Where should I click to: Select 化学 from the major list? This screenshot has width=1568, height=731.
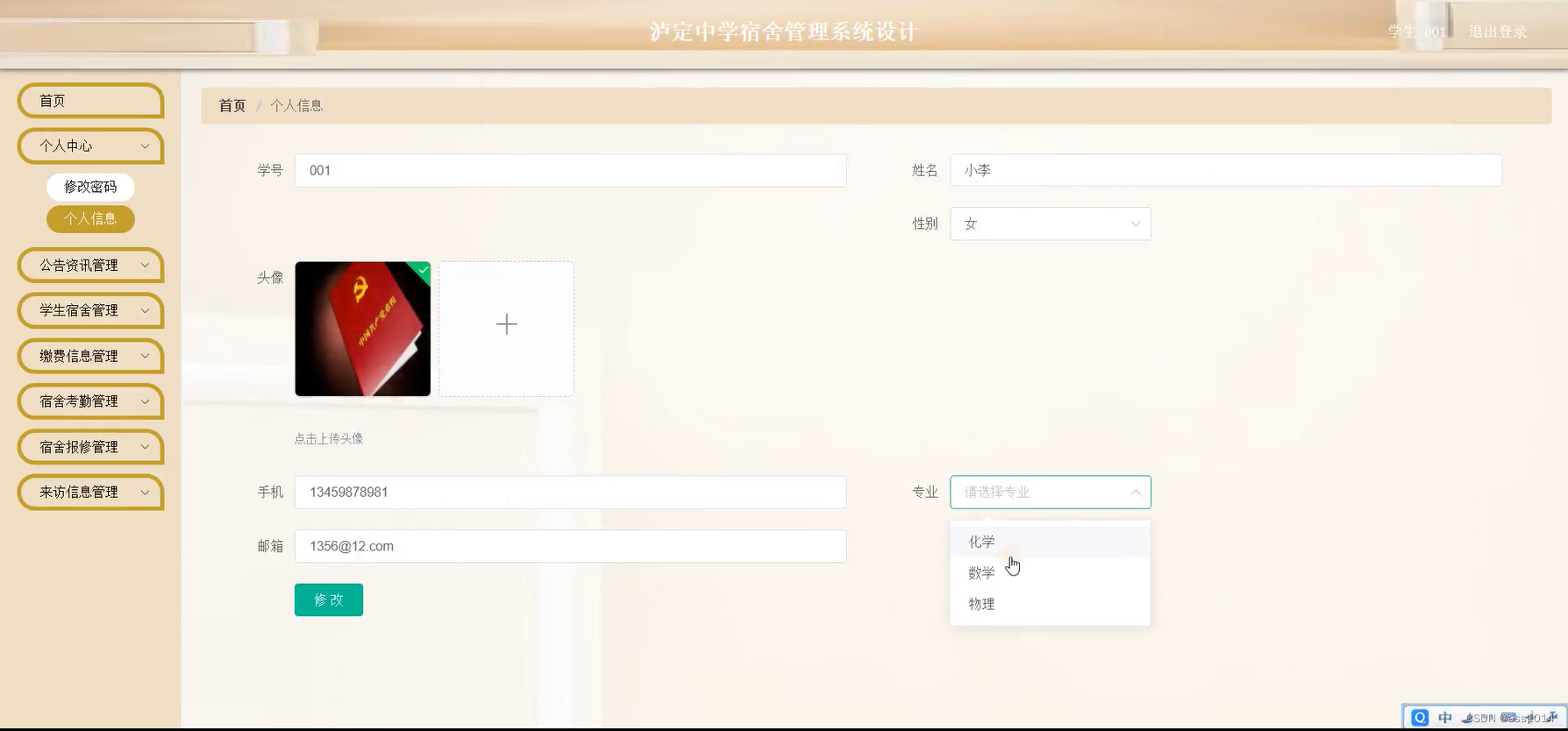click(1050, 542)
